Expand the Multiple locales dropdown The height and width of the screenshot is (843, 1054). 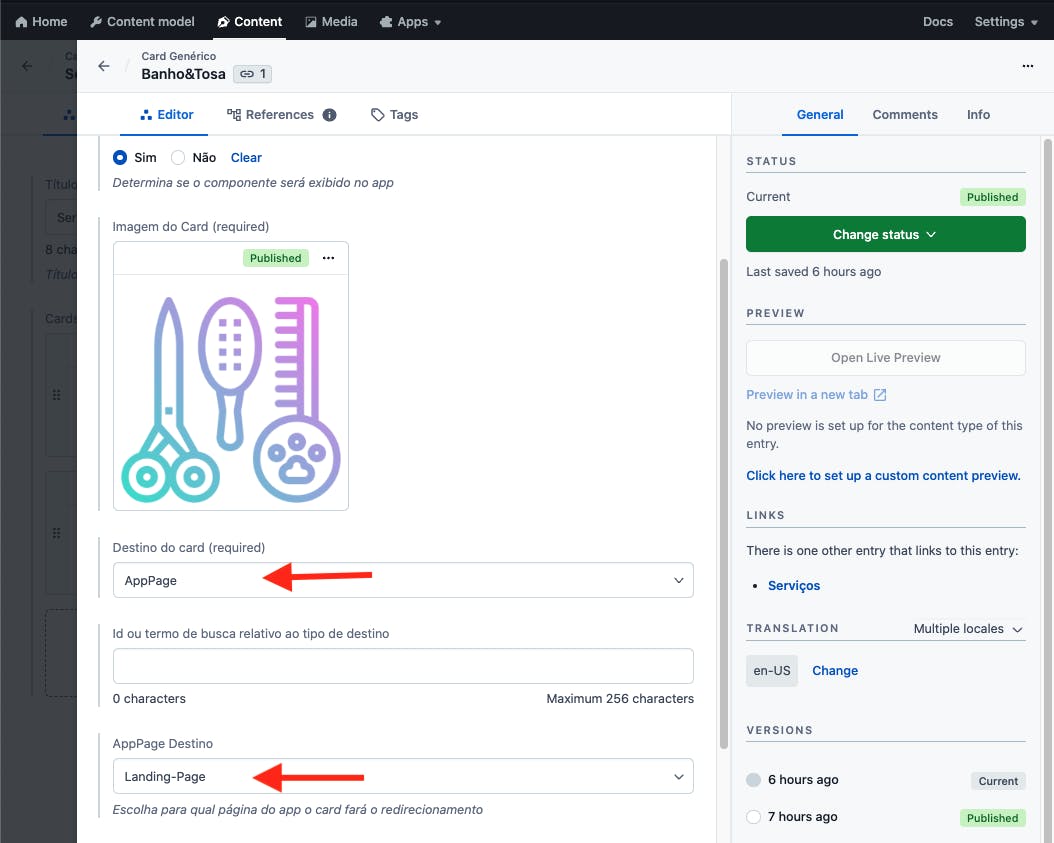(968, 629)
